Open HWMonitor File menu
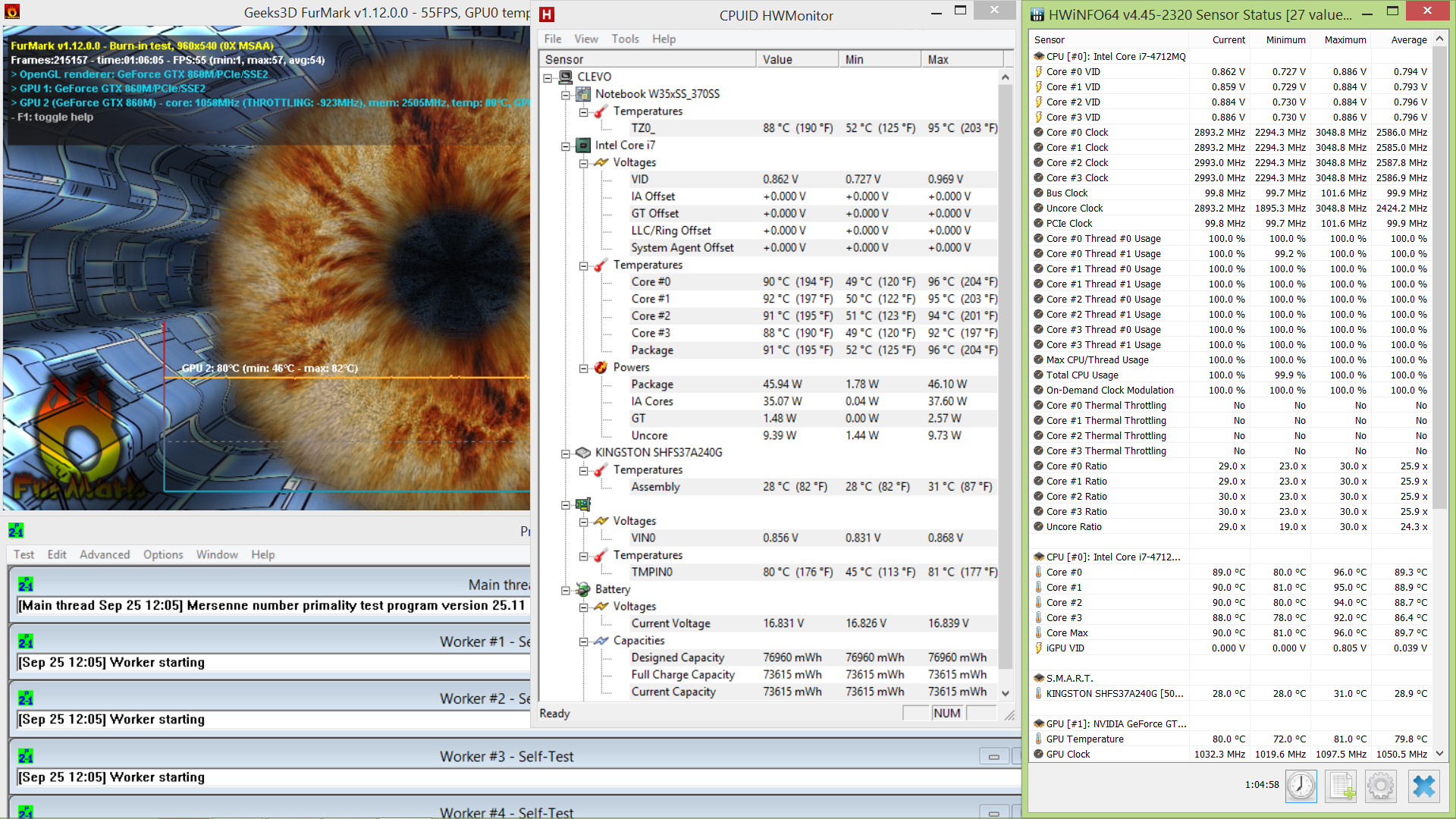The image size is (1456, 819). pos(553,39)
